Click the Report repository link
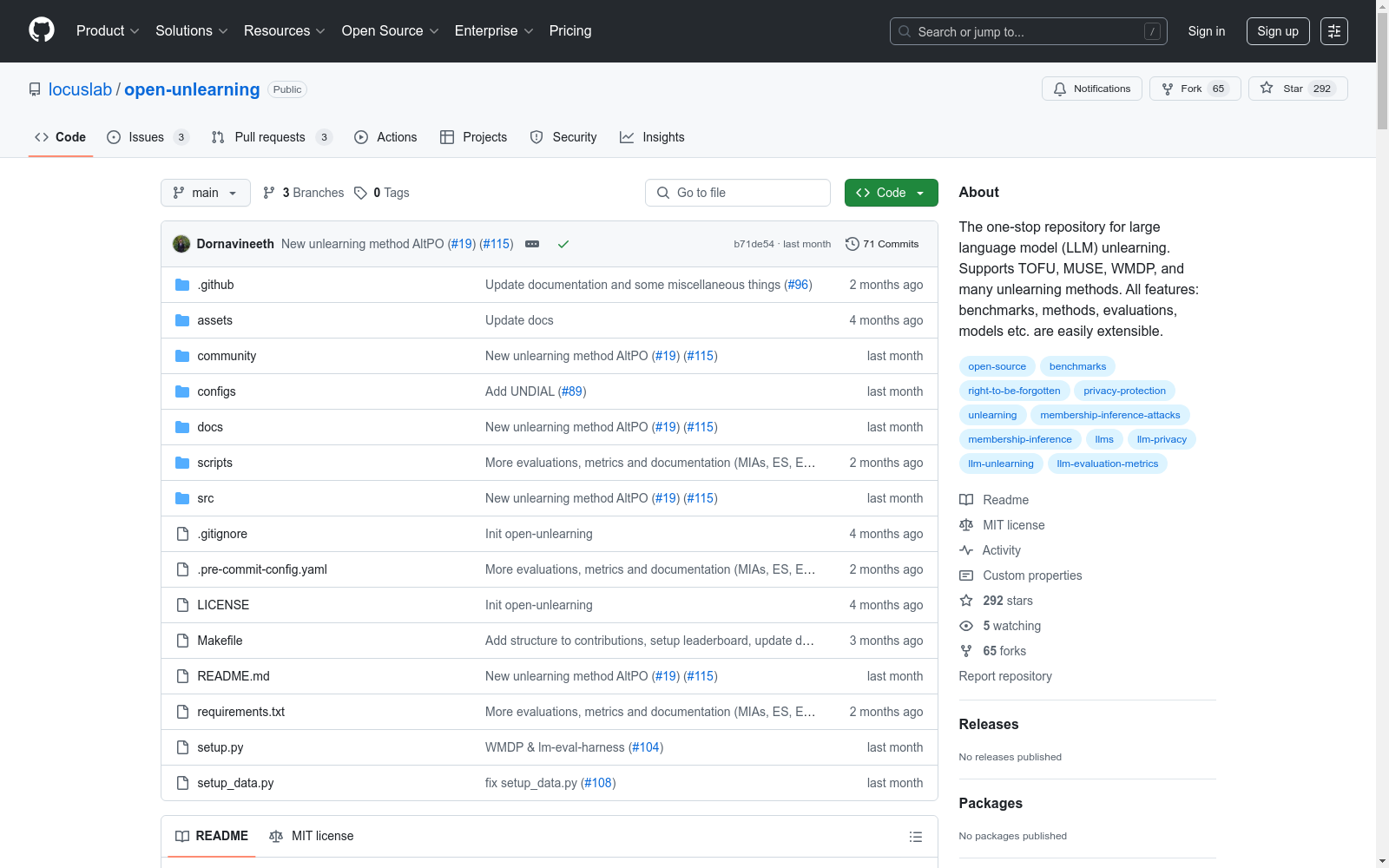This screenshot has width=1389, height=868. pos(1005,676)
